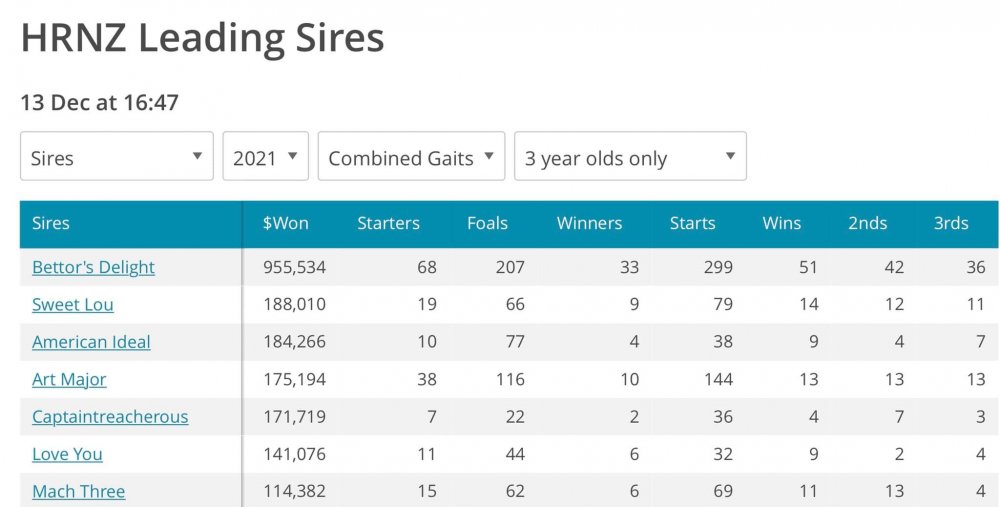Click the Sires column header
Viewport: 1000px width, 507px height.
point(51,223)
